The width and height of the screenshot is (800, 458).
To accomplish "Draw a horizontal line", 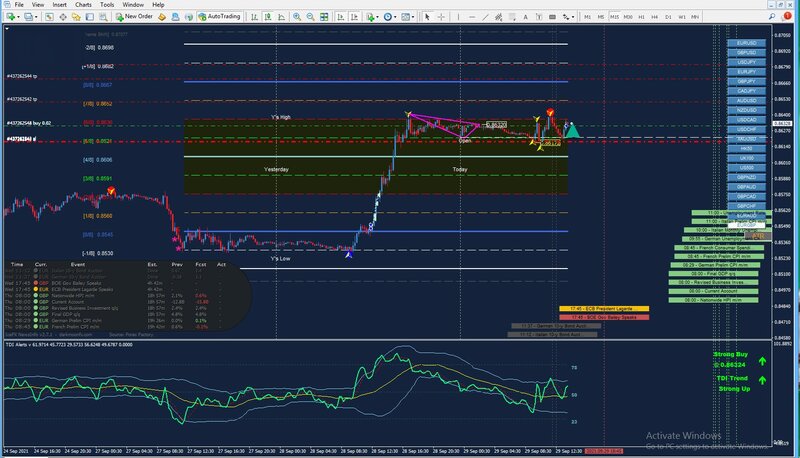I will coord(472,17).
